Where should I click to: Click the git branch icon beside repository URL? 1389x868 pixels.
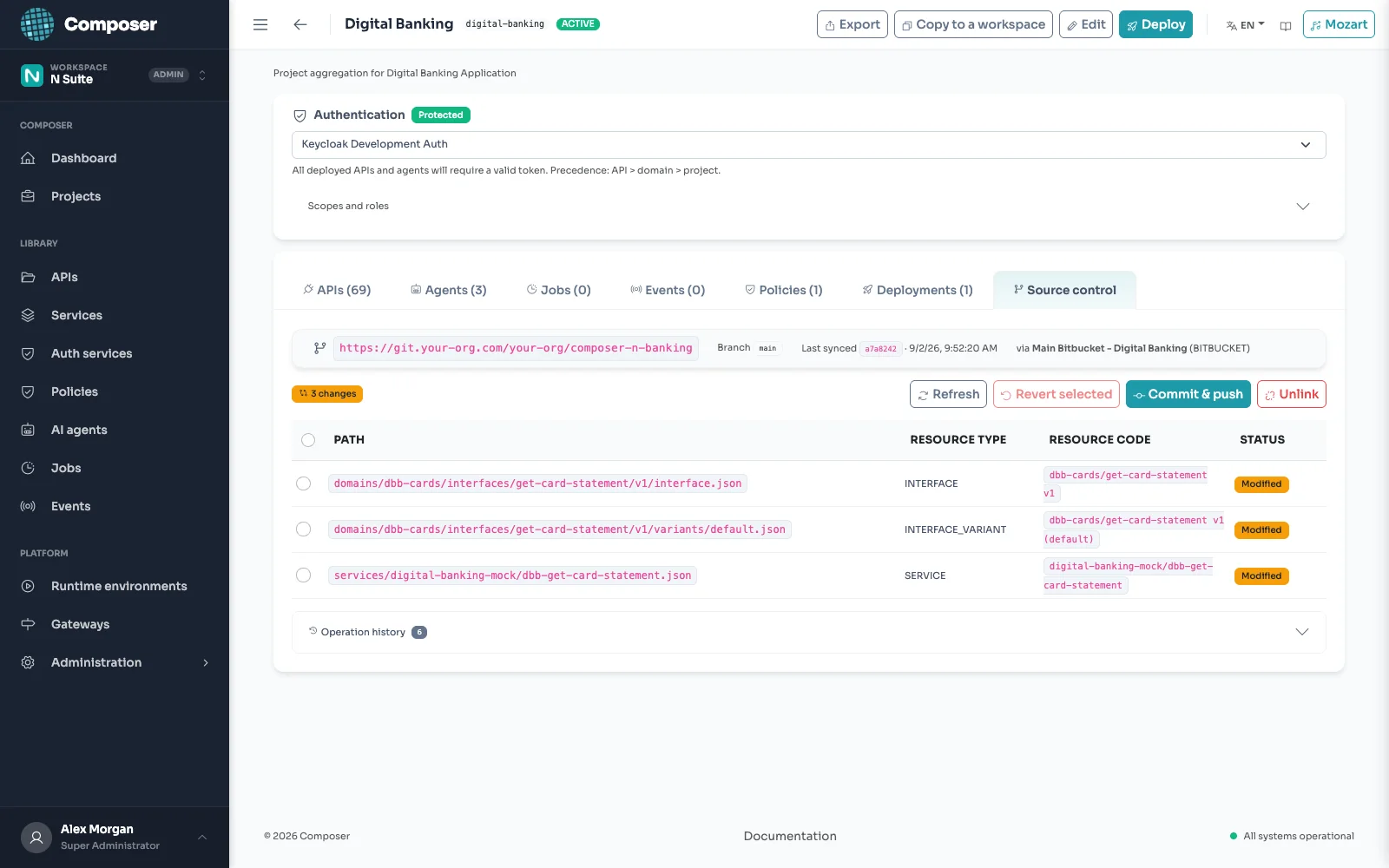[319, 348]
